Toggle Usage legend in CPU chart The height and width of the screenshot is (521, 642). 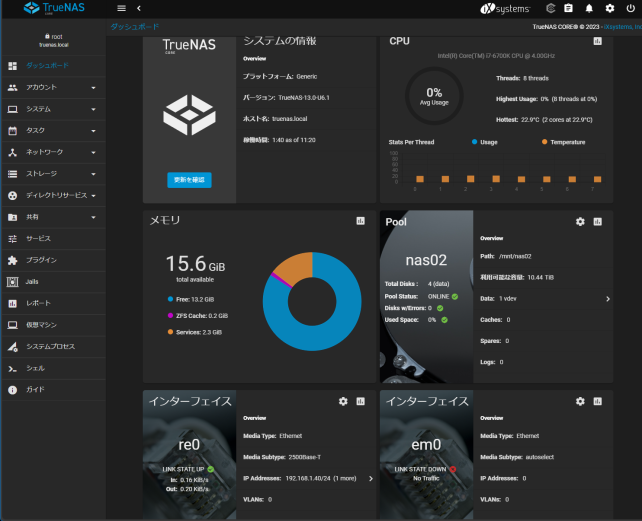tap(484, 142)
